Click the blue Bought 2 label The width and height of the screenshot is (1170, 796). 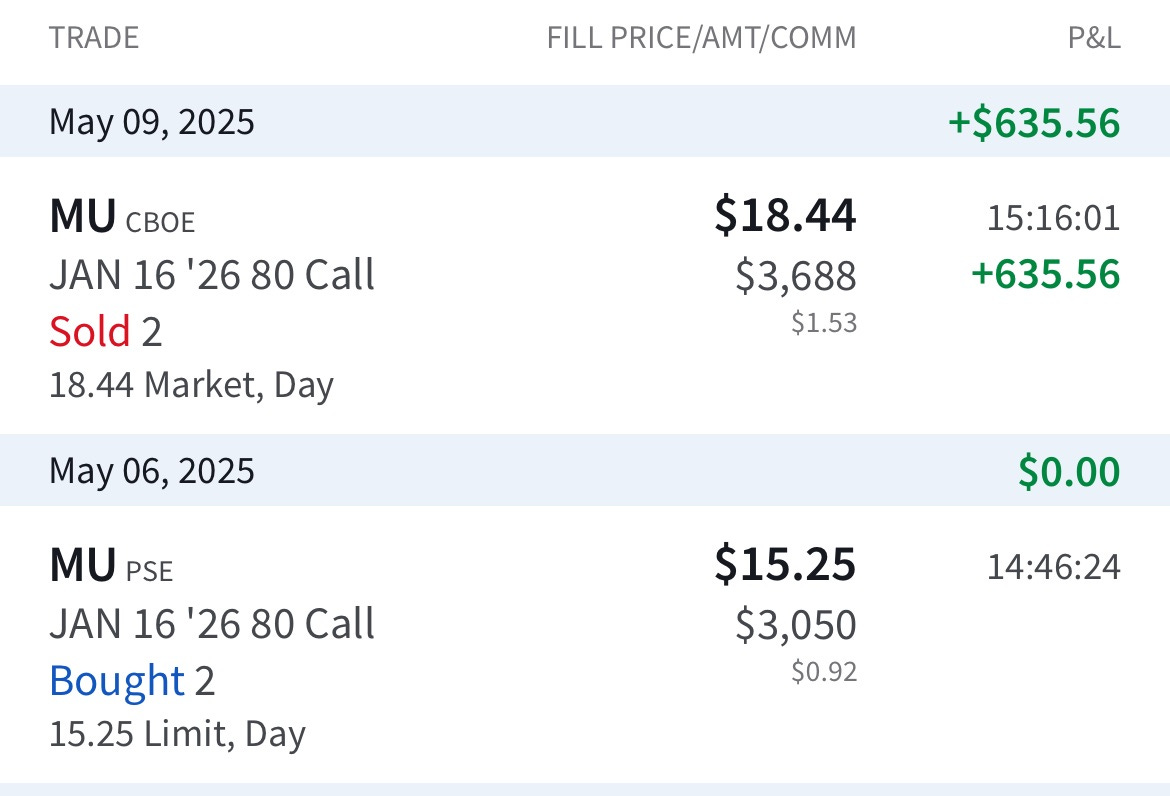tap(132, 680)
